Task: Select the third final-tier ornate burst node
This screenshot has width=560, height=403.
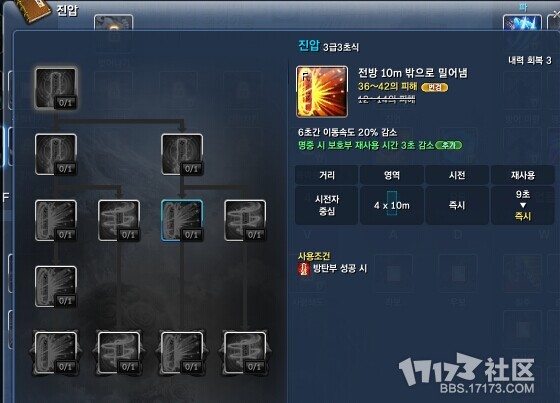Action: click(x=182, y=353)
